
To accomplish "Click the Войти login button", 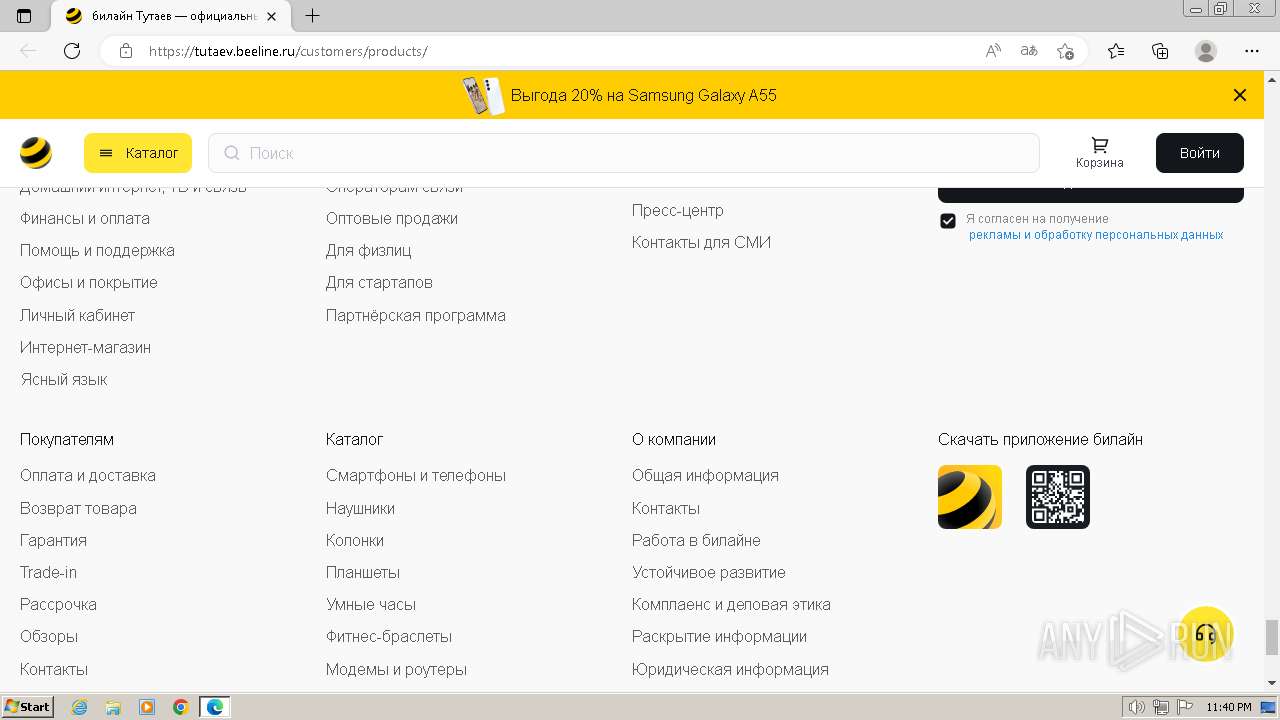I will click(1200, 153).
